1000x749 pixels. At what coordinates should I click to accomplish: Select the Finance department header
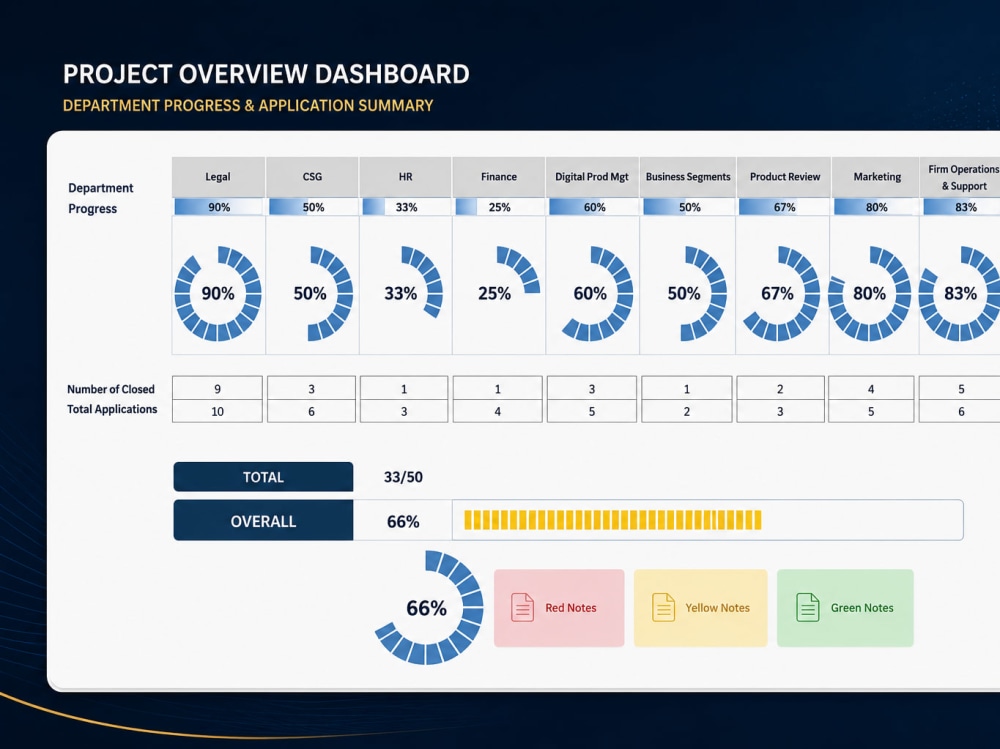click(x=499, y=177)
